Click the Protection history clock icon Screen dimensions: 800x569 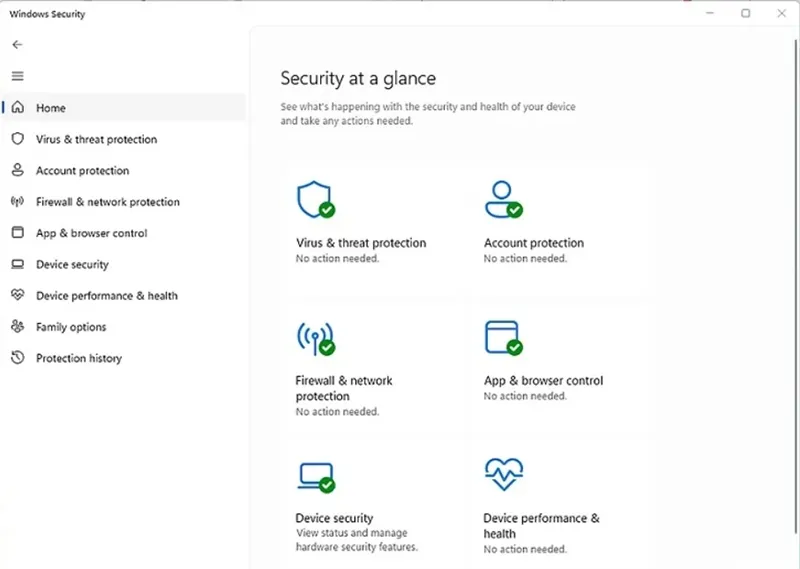click(17, 358)
